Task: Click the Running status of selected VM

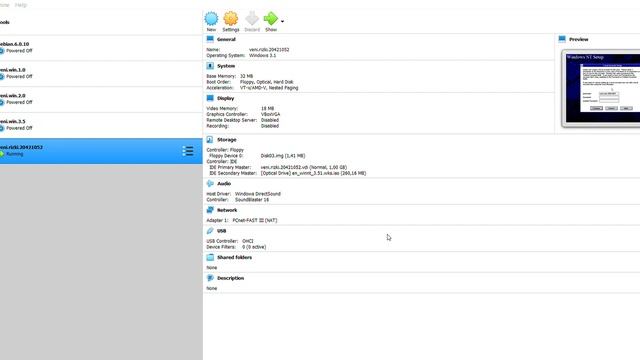Action: click(x=15, y=154)
